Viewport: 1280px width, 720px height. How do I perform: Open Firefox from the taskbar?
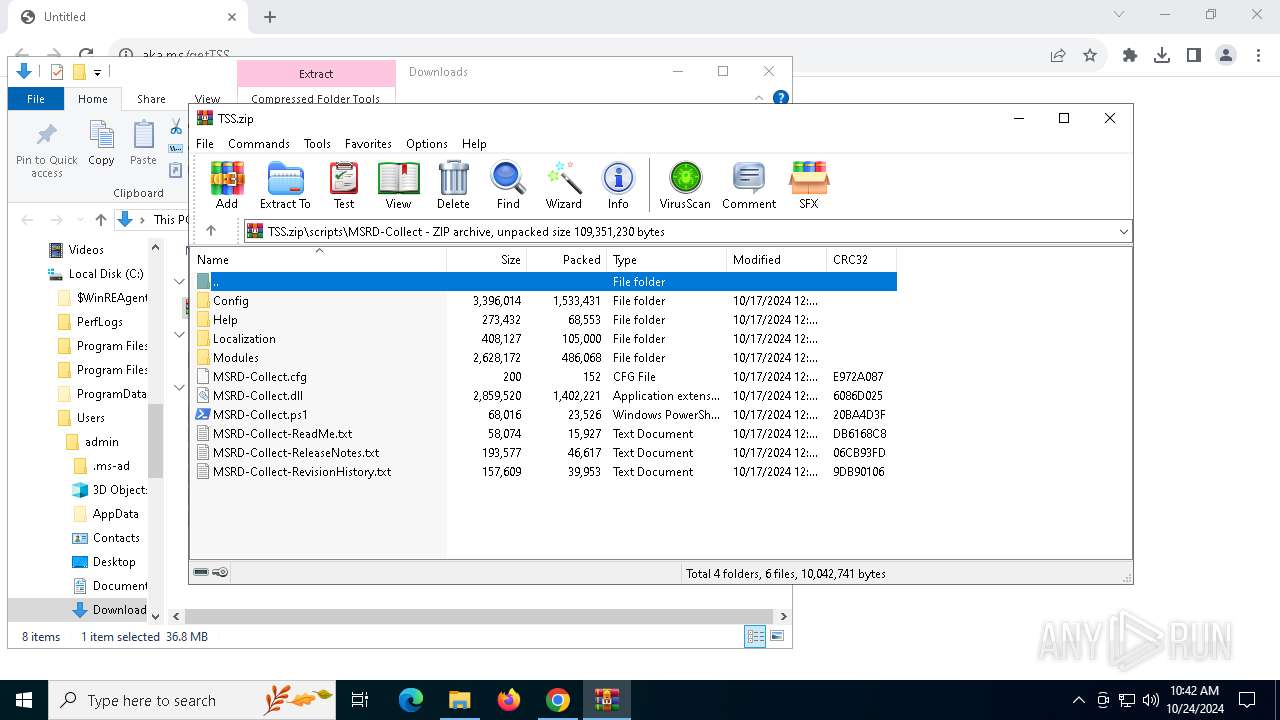click(509, 700)
